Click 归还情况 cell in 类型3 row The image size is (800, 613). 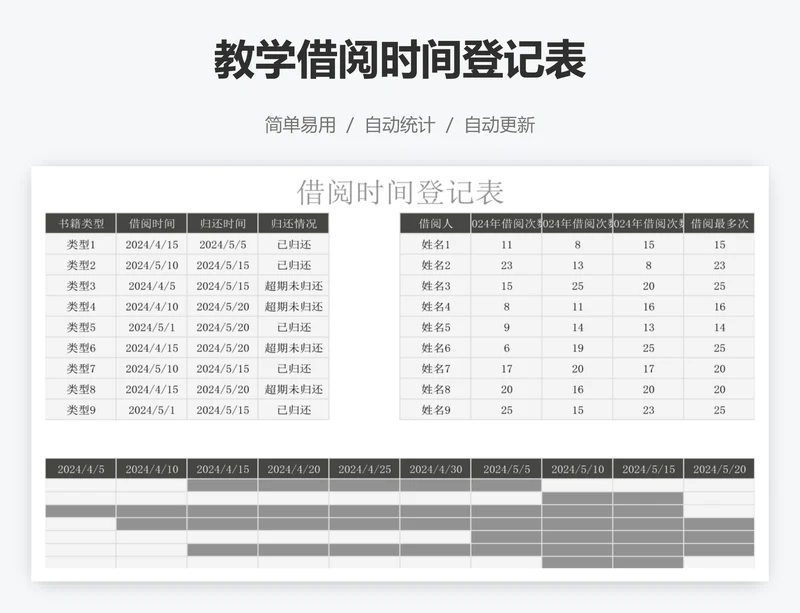pyautogui.click(x=293, y=286)
